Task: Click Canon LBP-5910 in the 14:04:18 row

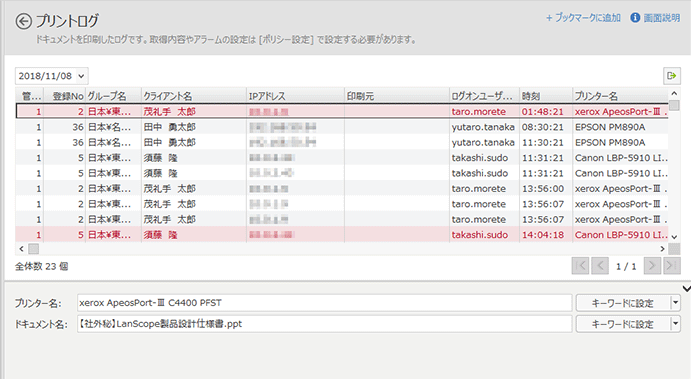Action: point(620,235)
